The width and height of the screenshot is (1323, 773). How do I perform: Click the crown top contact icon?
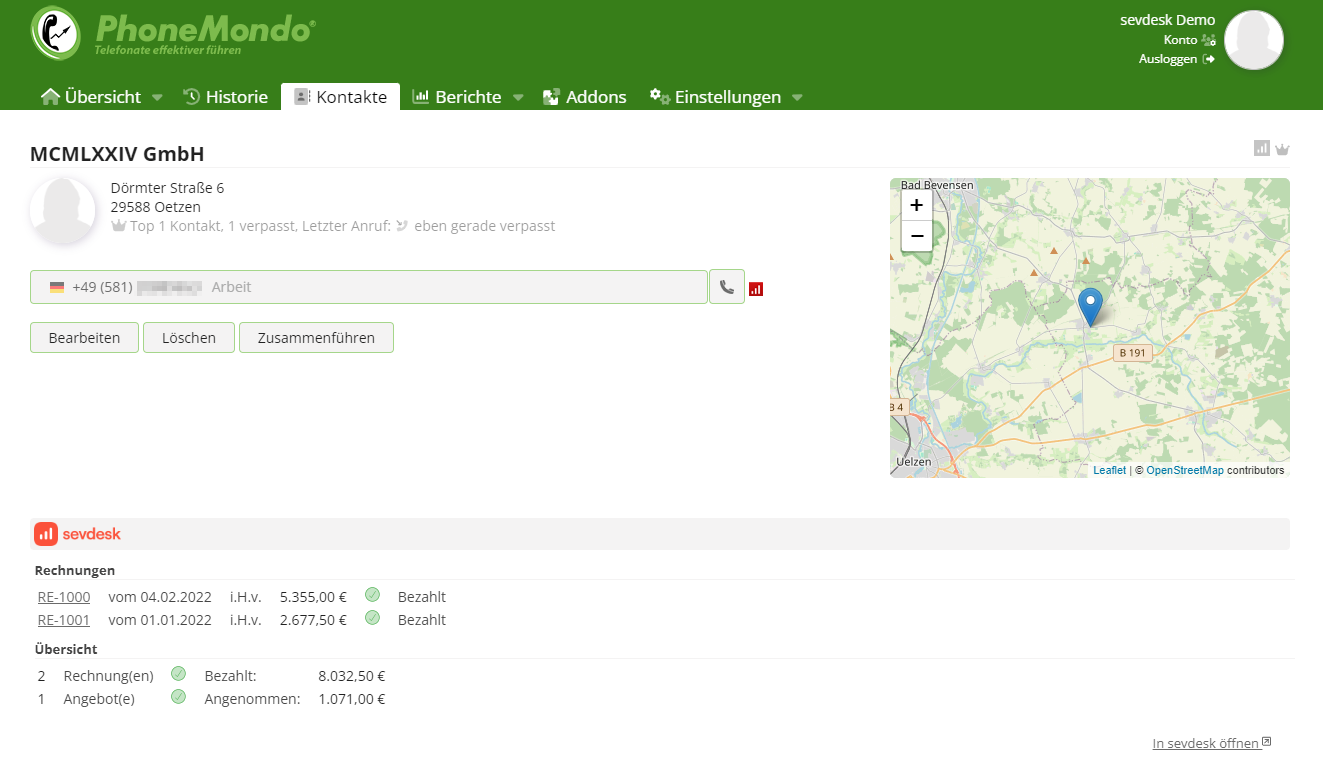[x=1282, y=149]
